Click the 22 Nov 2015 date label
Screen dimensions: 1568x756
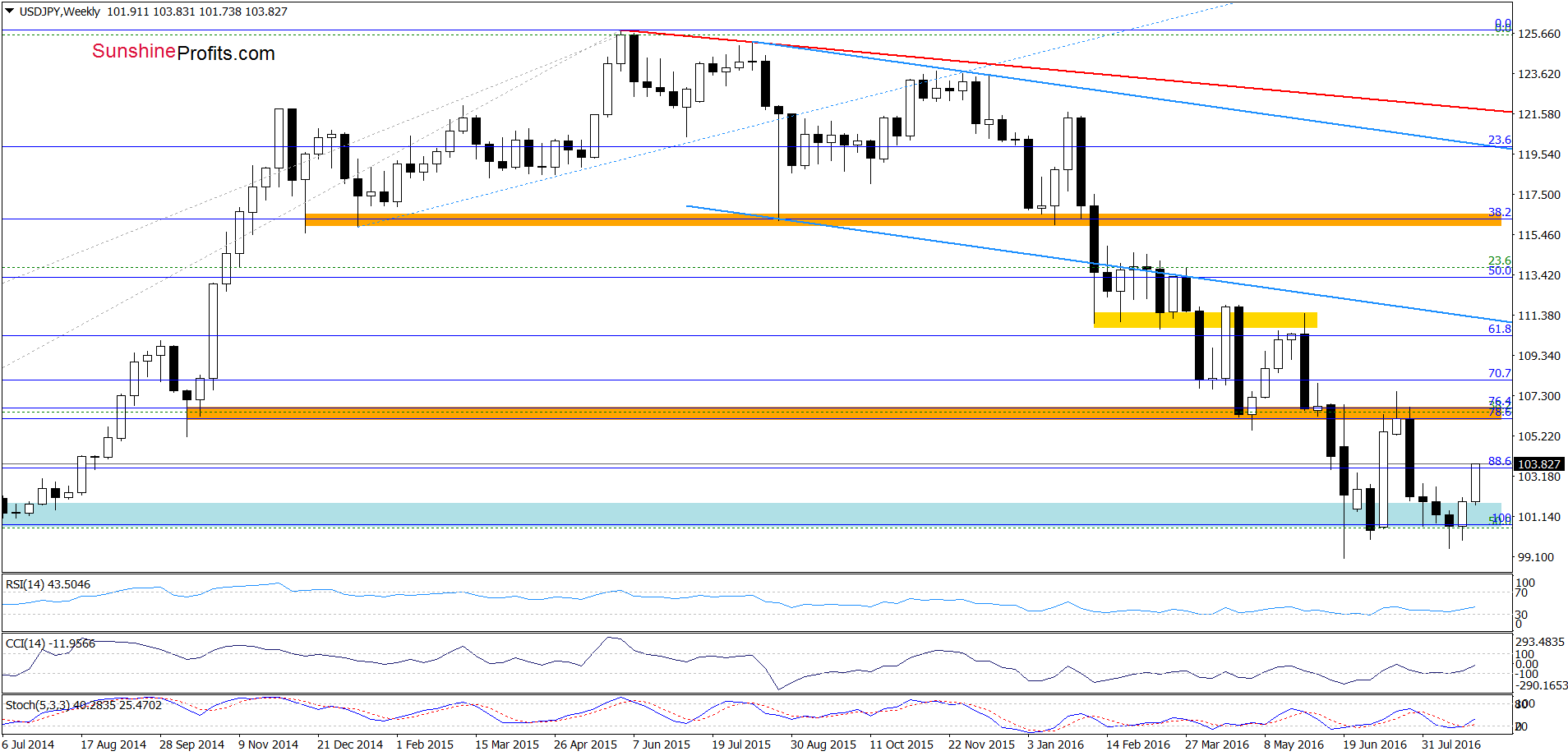[981, 744]
